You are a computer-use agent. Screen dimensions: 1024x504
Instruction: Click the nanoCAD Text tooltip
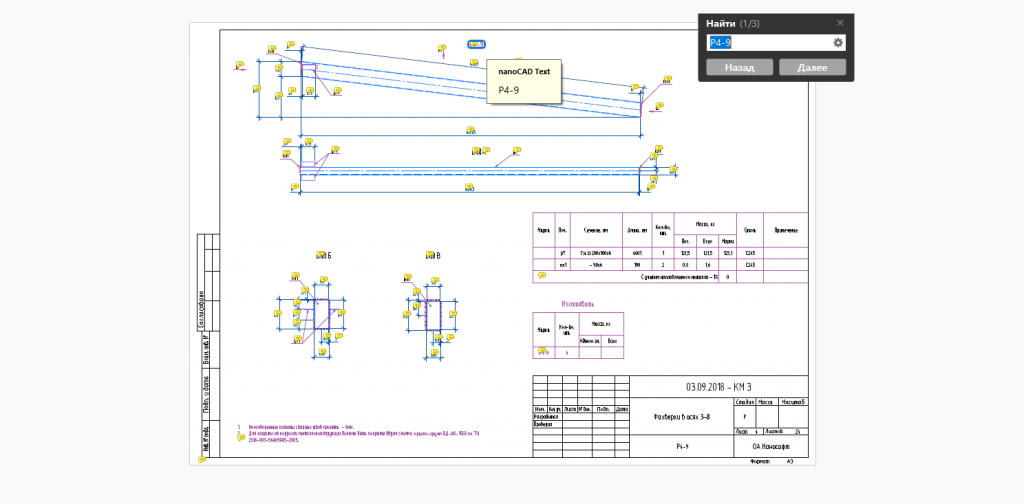click(x=524, y=81)
